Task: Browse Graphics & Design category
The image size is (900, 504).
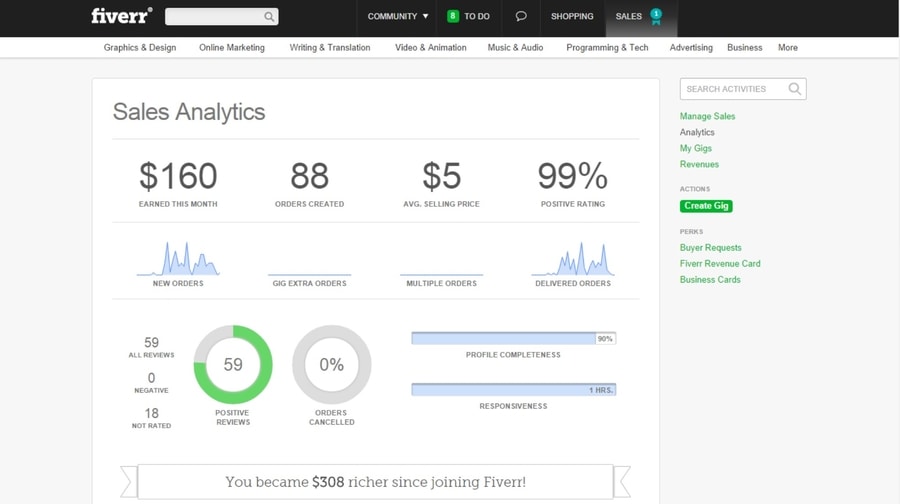Action: [140, 48]
